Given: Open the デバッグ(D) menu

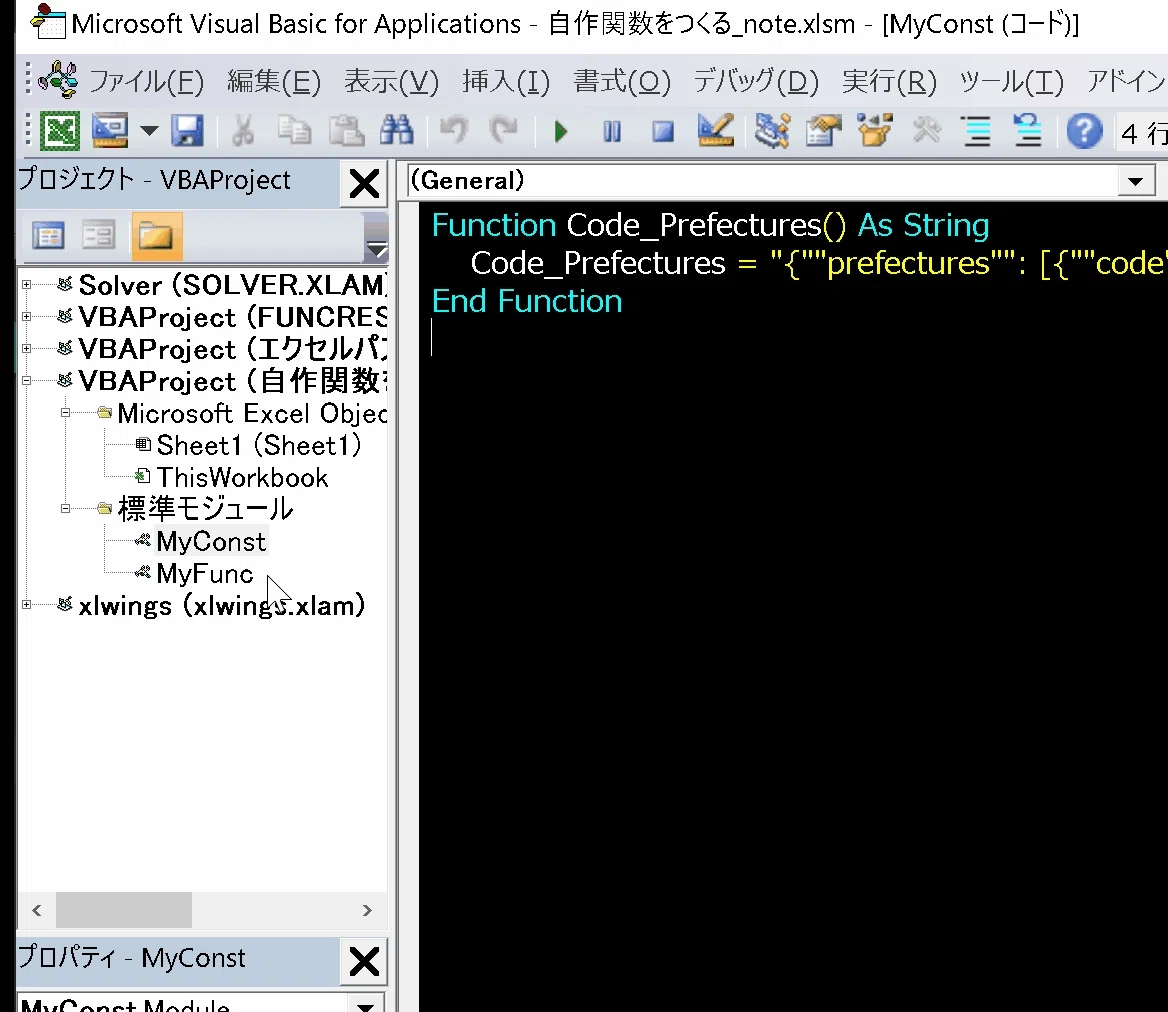Looking at the screenshot, I should [x=756, y=81].
